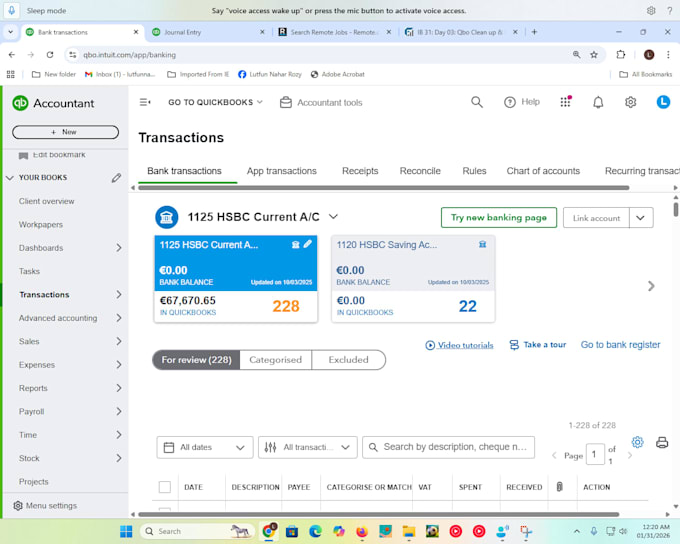The height and width of the screenshot is (544, 680).
Task: Go to bank register link
Action: [620, 345]
